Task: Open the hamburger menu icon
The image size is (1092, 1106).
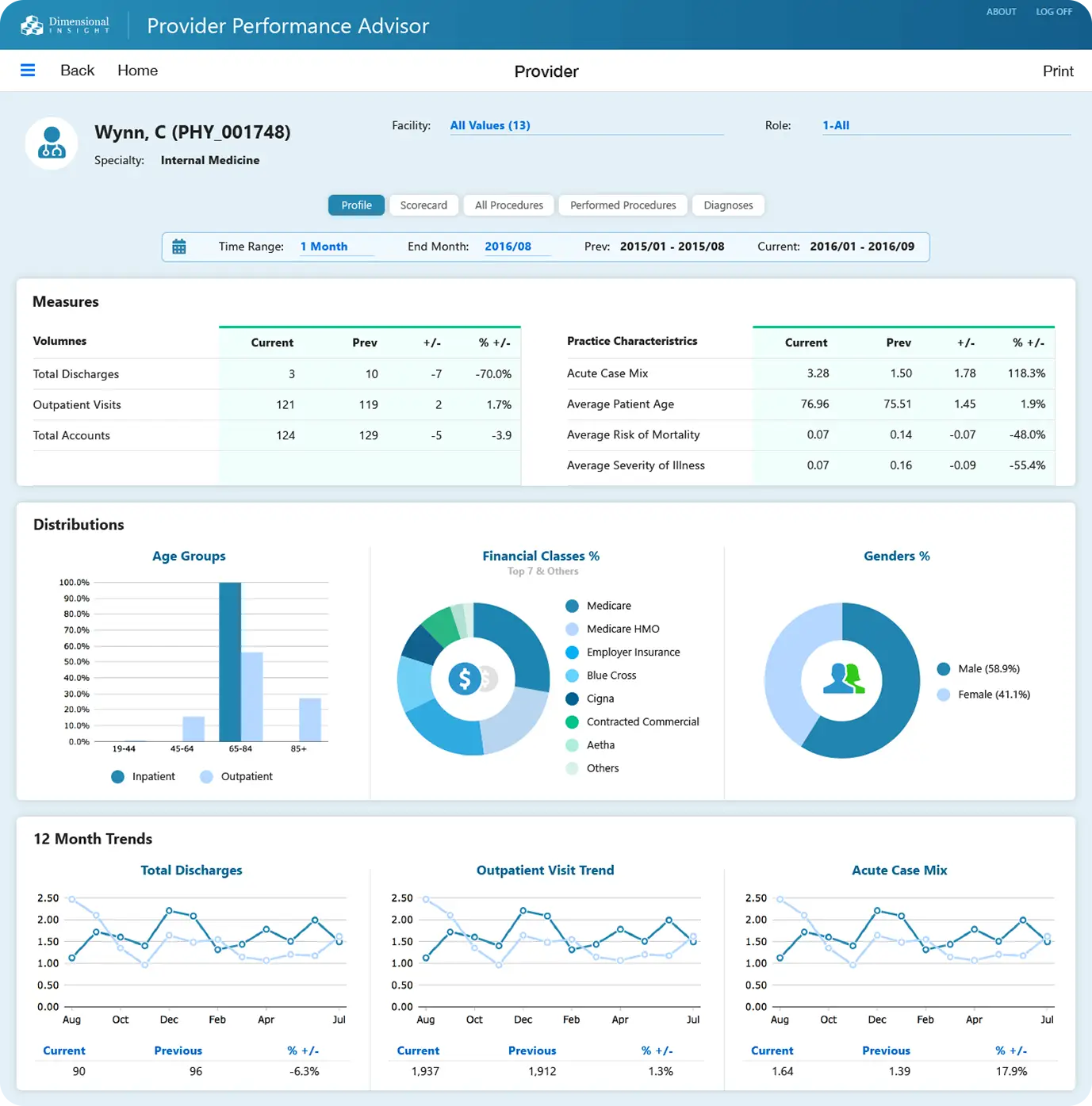Action: (x=28, y=71)
